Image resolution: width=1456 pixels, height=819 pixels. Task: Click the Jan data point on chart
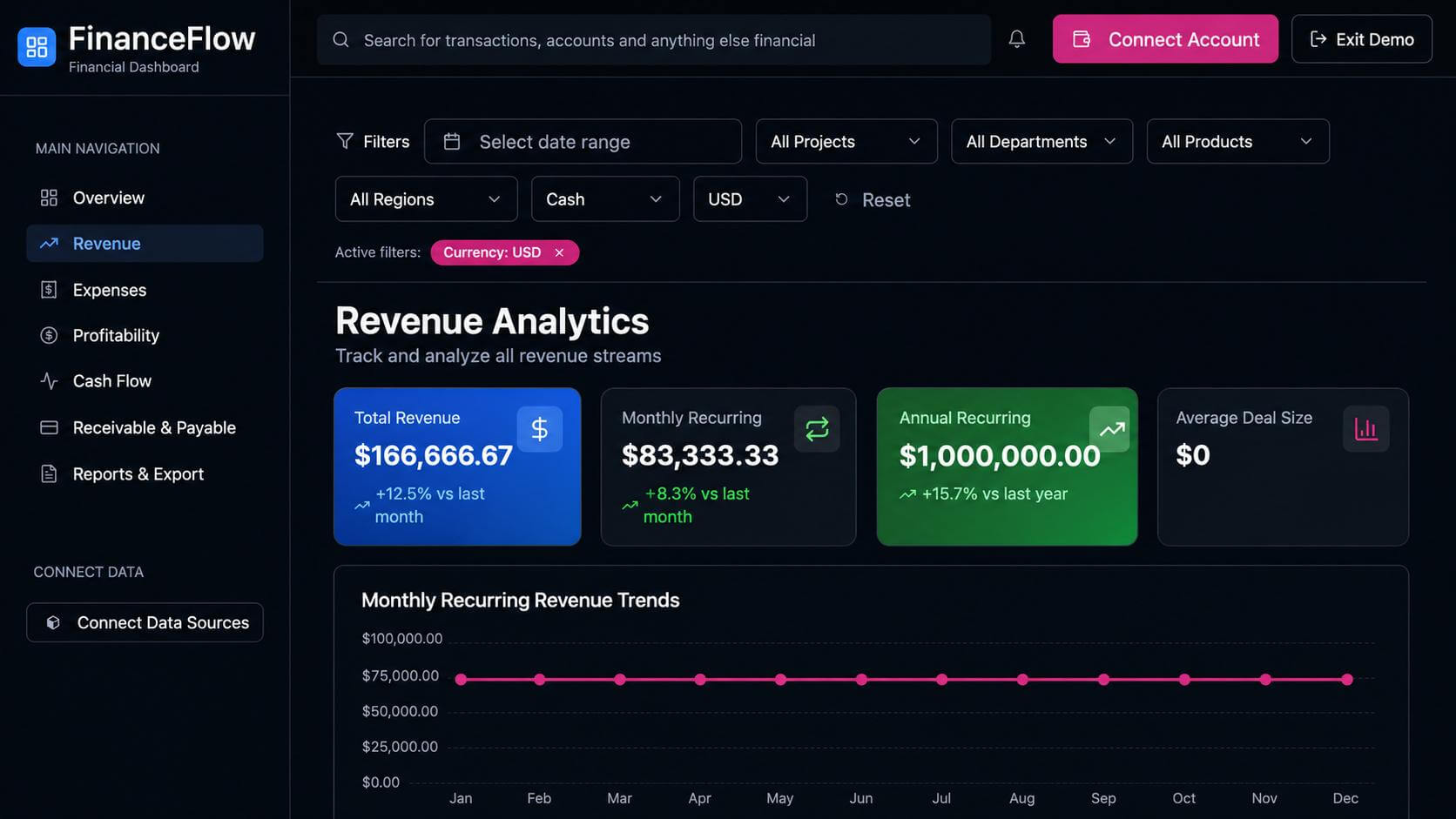click(x=461, y=679)
